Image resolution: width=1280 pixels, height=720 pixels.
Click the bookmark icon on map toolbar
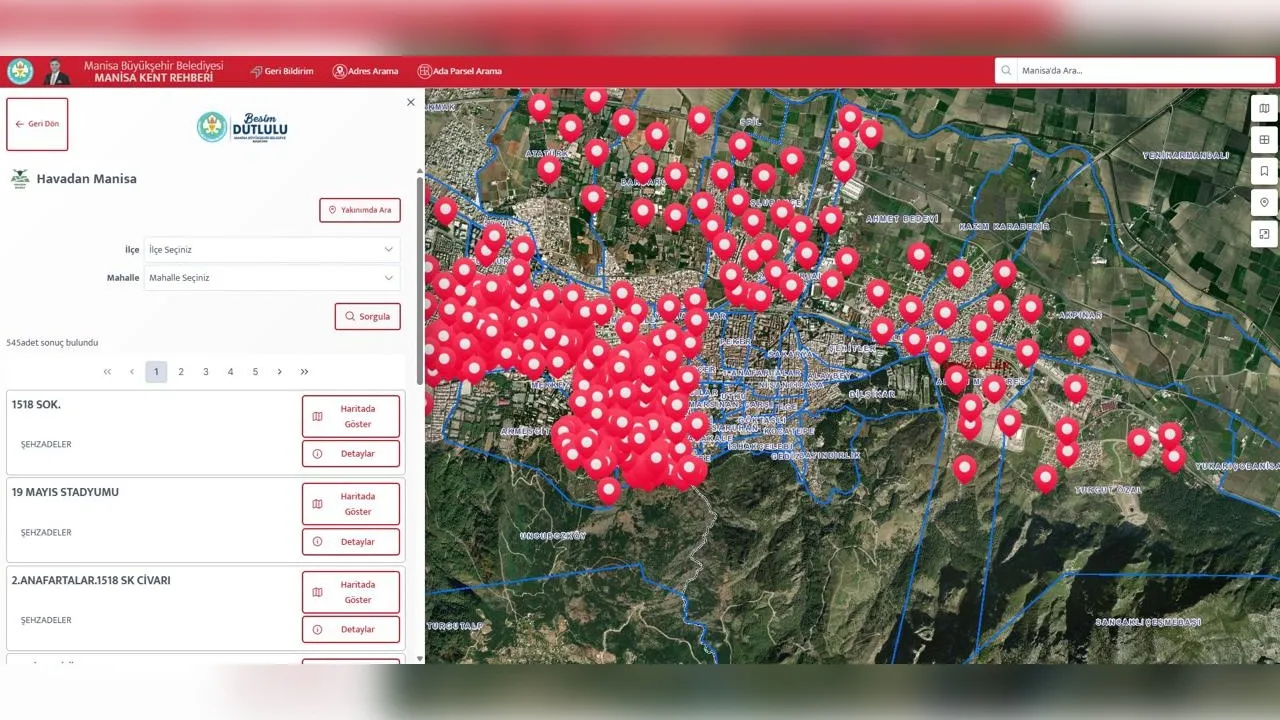coord(1264,171)
